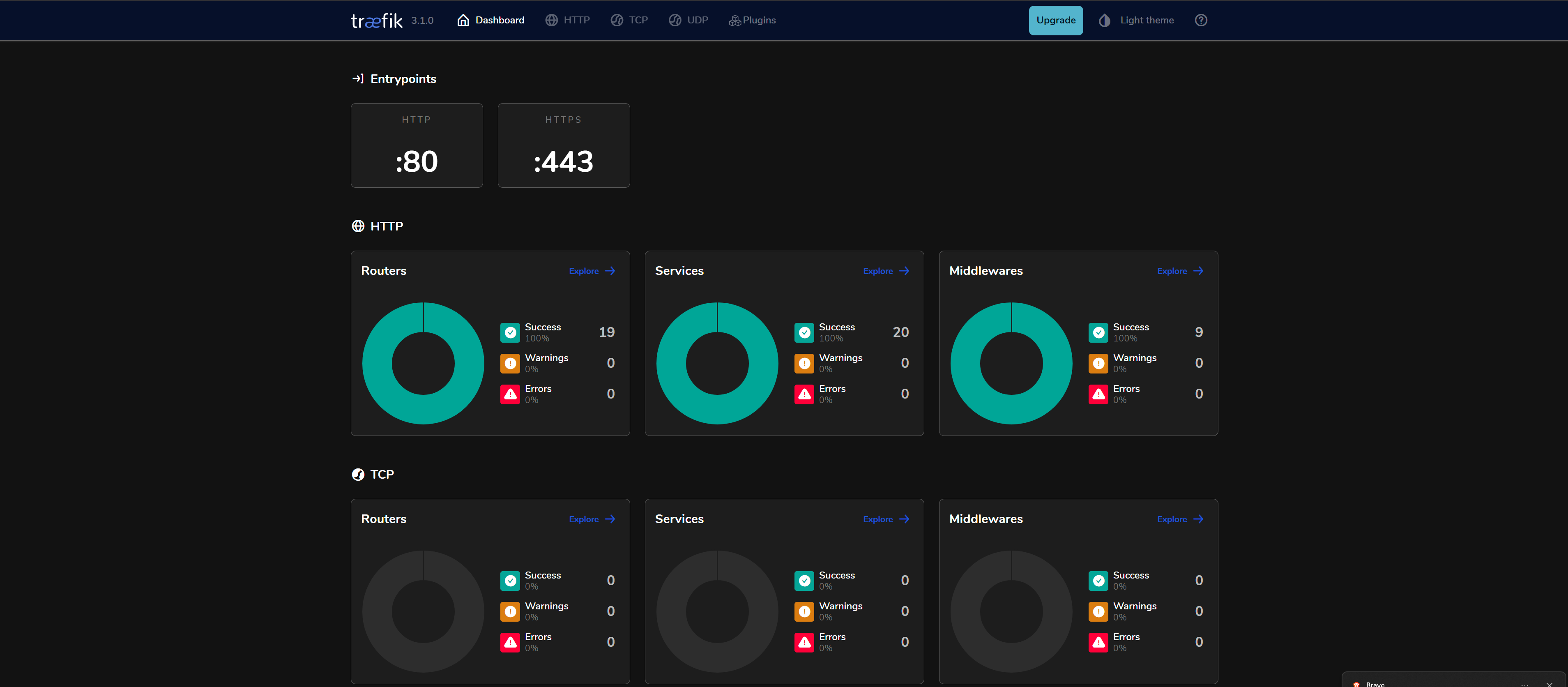1568x687 pixels.
Task: Click HTTP Middlewares Success check icon
Action: pos(1098,332)
